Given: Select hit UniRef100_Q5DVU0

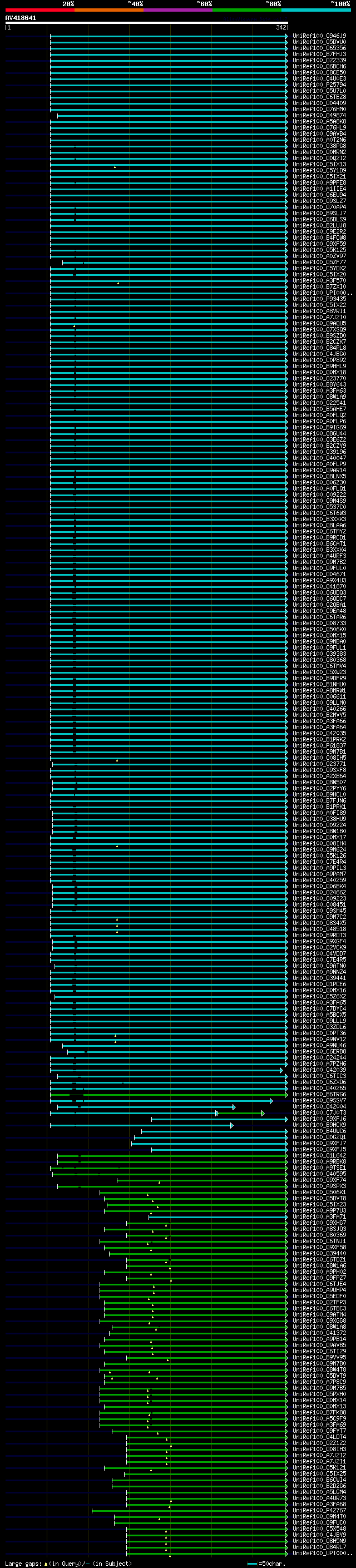Looking at the screenshot, I should [319, 42].
